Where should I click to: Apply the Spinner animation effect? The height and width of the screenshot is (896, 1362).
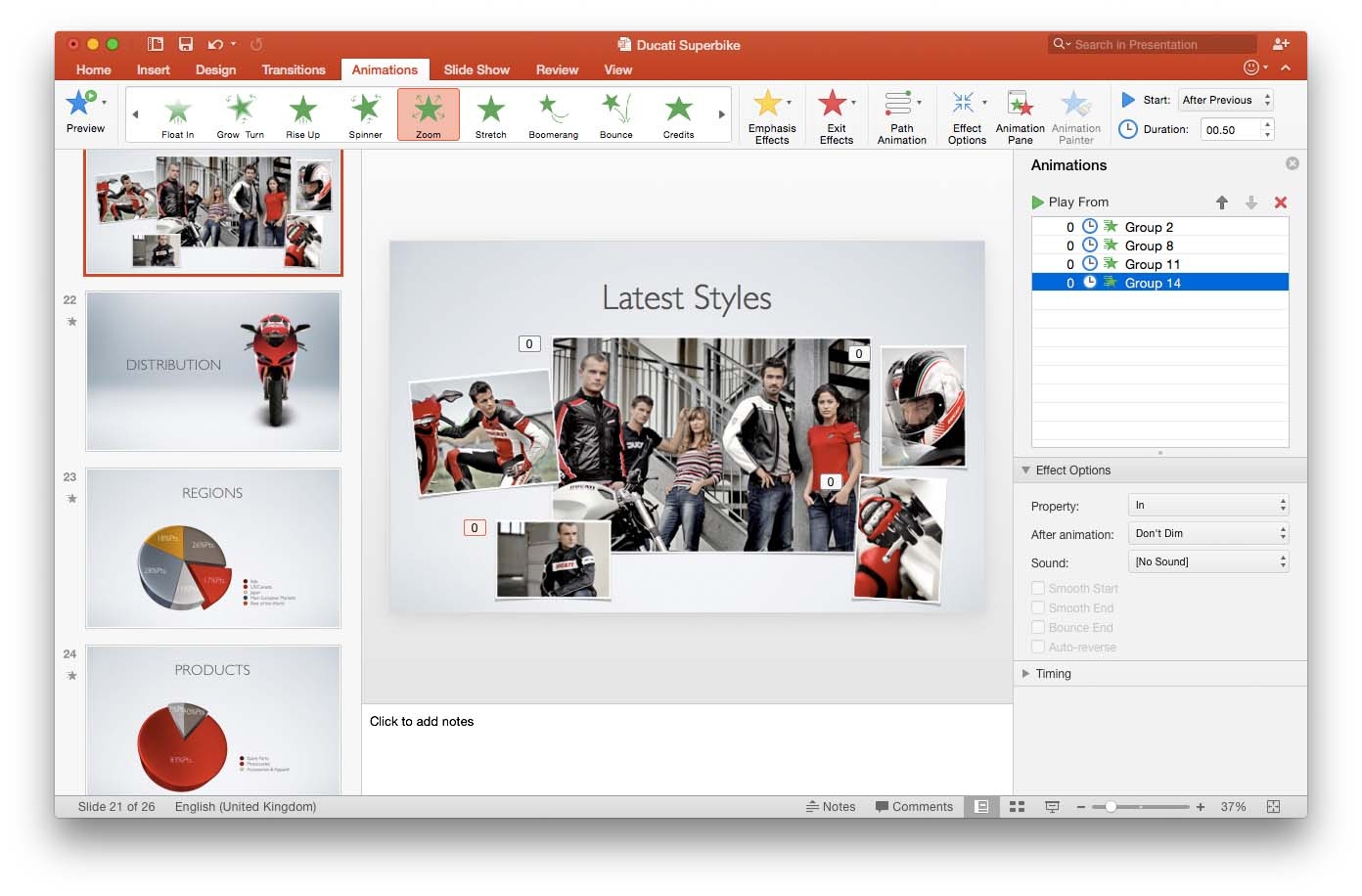(x=366, y=115)
